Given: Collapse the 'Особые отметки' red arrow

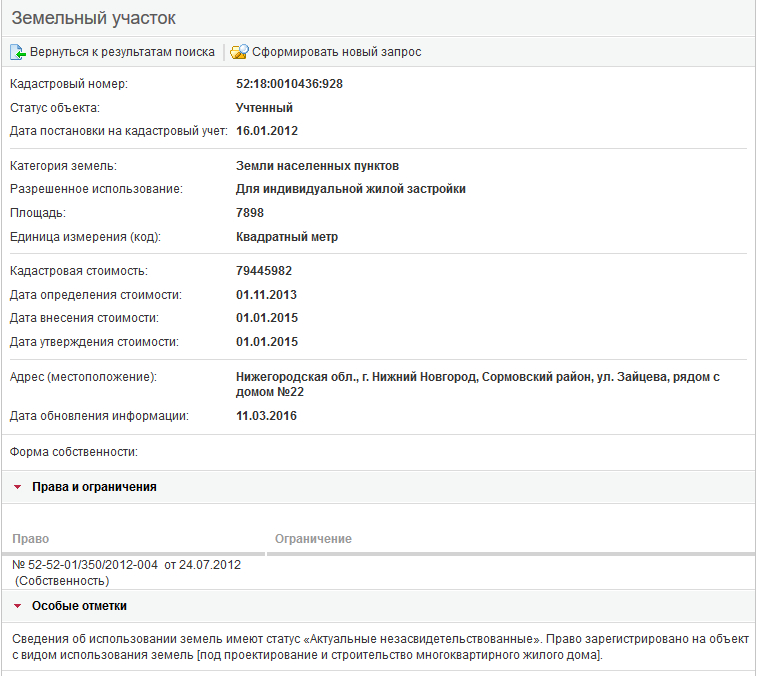Looking at the screenshot, I should (17, 606).
